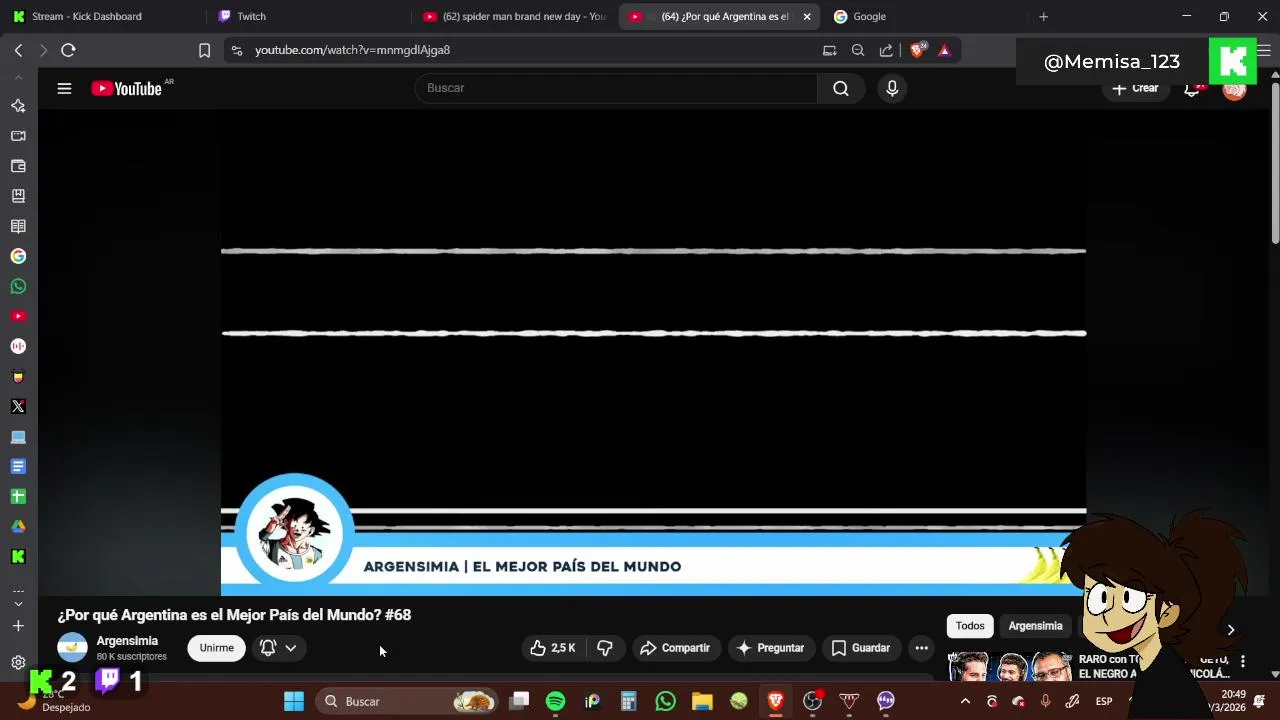The width and height of the screenshot is (1280, 720).
Task: Open the YouTube account avatar menu
Action: (x=1235, y=89)
